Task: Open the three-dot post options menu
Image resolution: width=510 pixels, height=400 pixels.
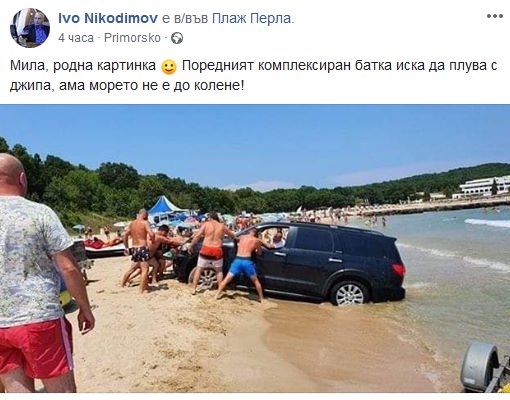Action: (494, 16)
